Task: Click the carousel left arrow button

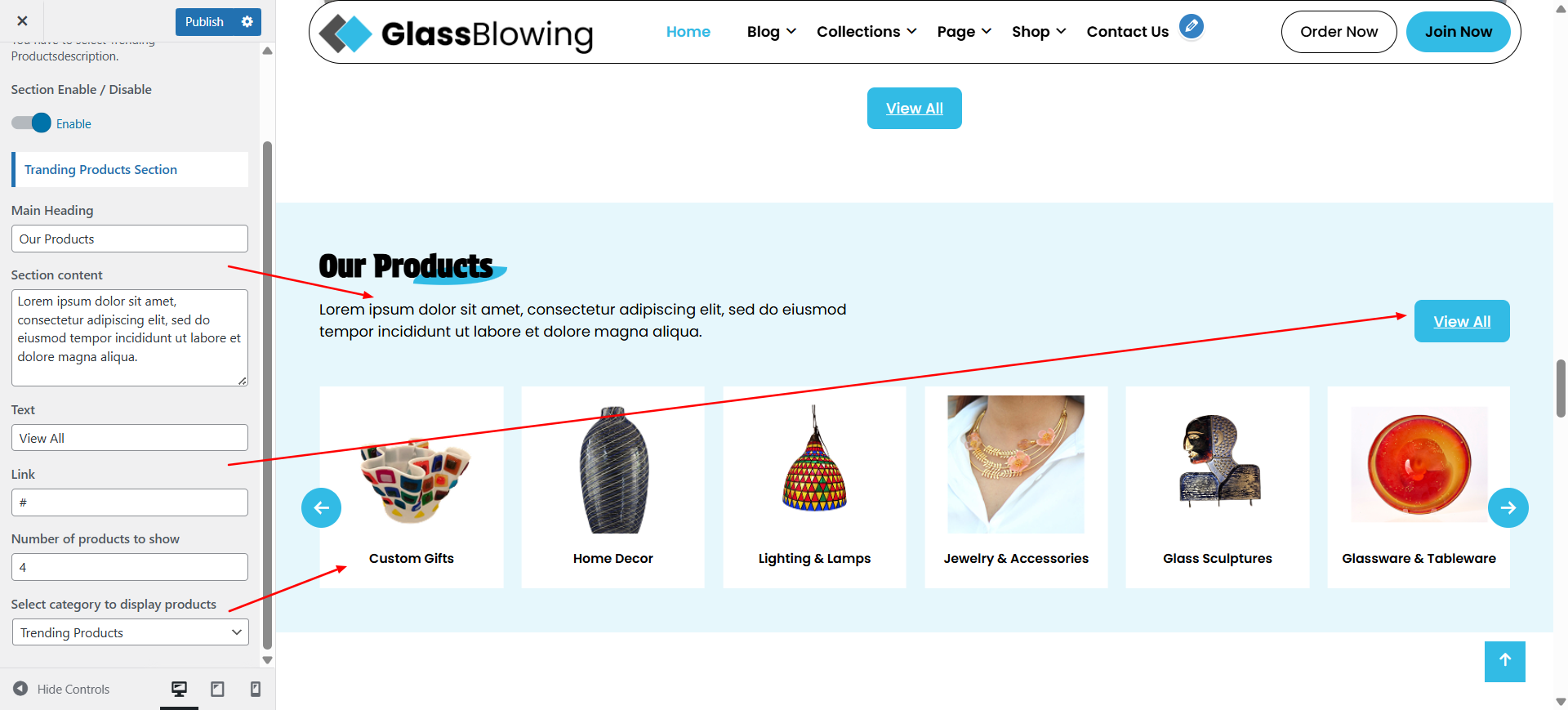Action: (x=322, y=508)
